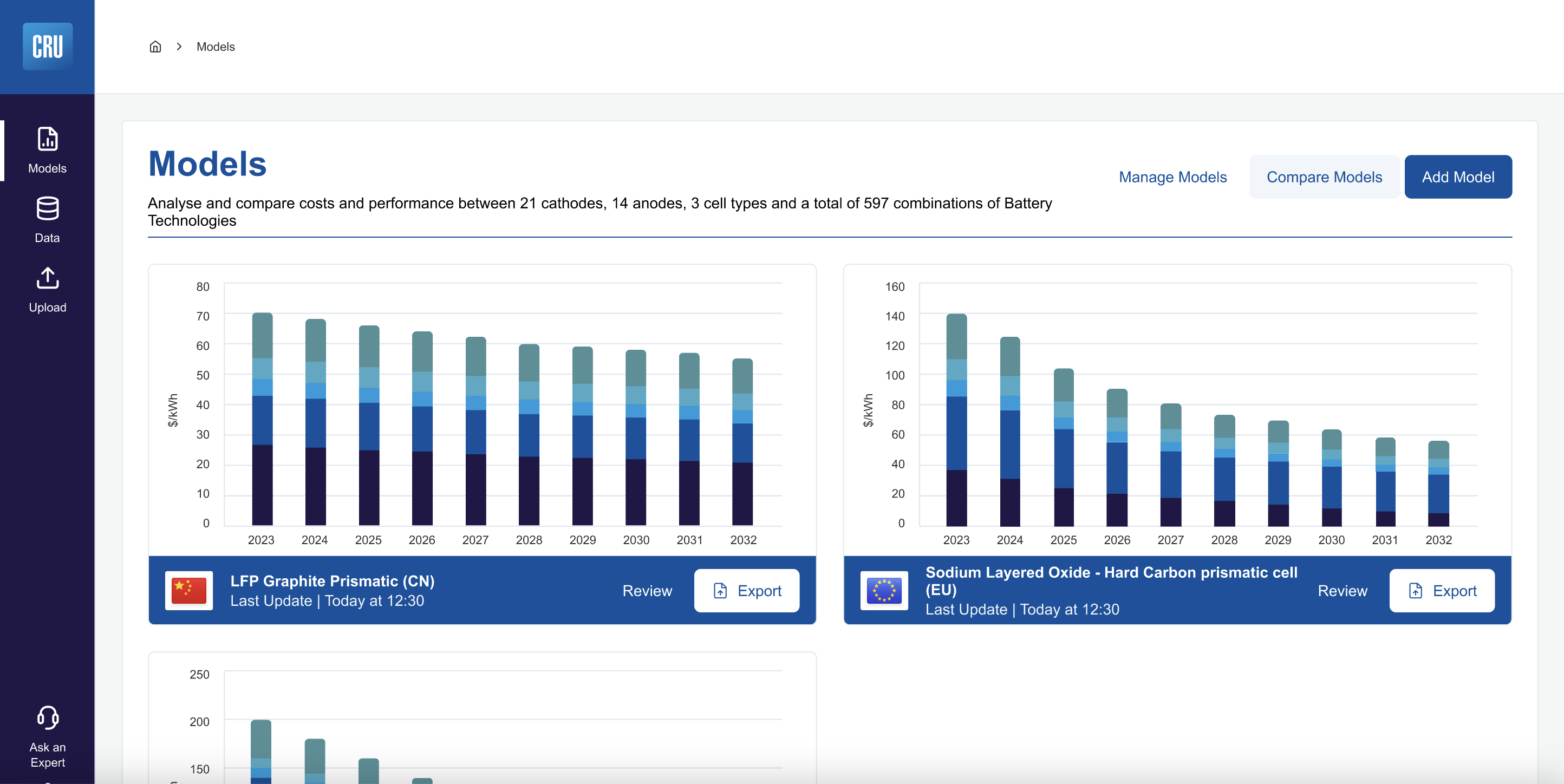Click breadcrumb chevron separator
Image resolution: width=1564 pixels, height=784 pixels.
coord(179,47)
